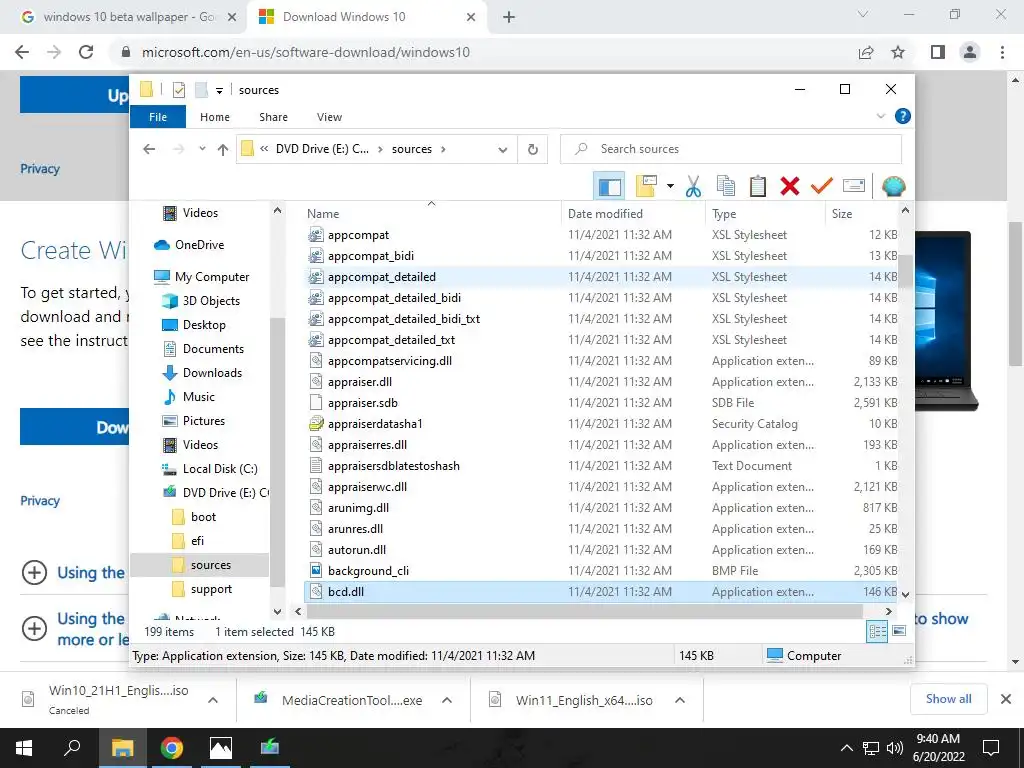Click Show all downloads button
This screenshot has height=768, width=1024.
point(948,699)
